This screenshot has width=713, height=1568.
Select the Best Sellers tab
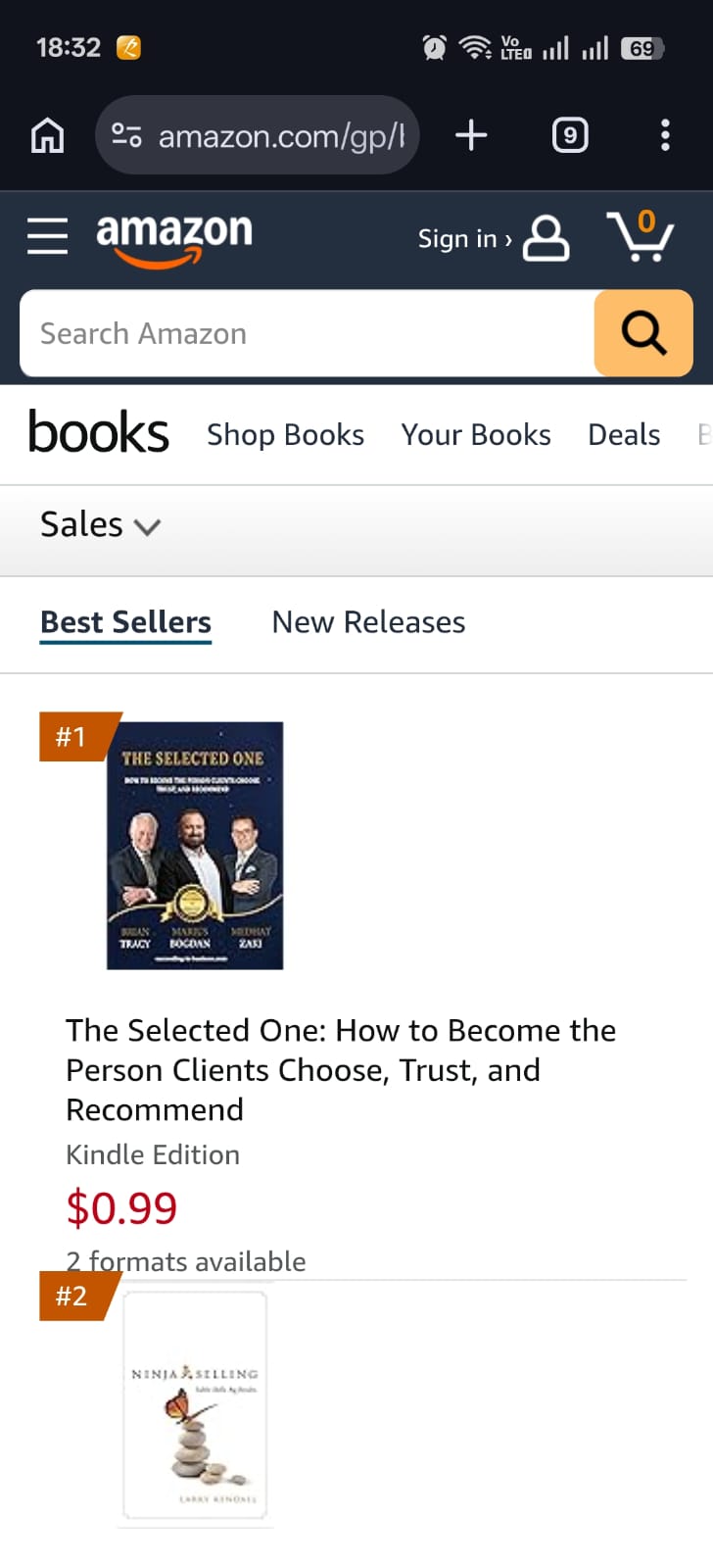(x=125, y=621)
